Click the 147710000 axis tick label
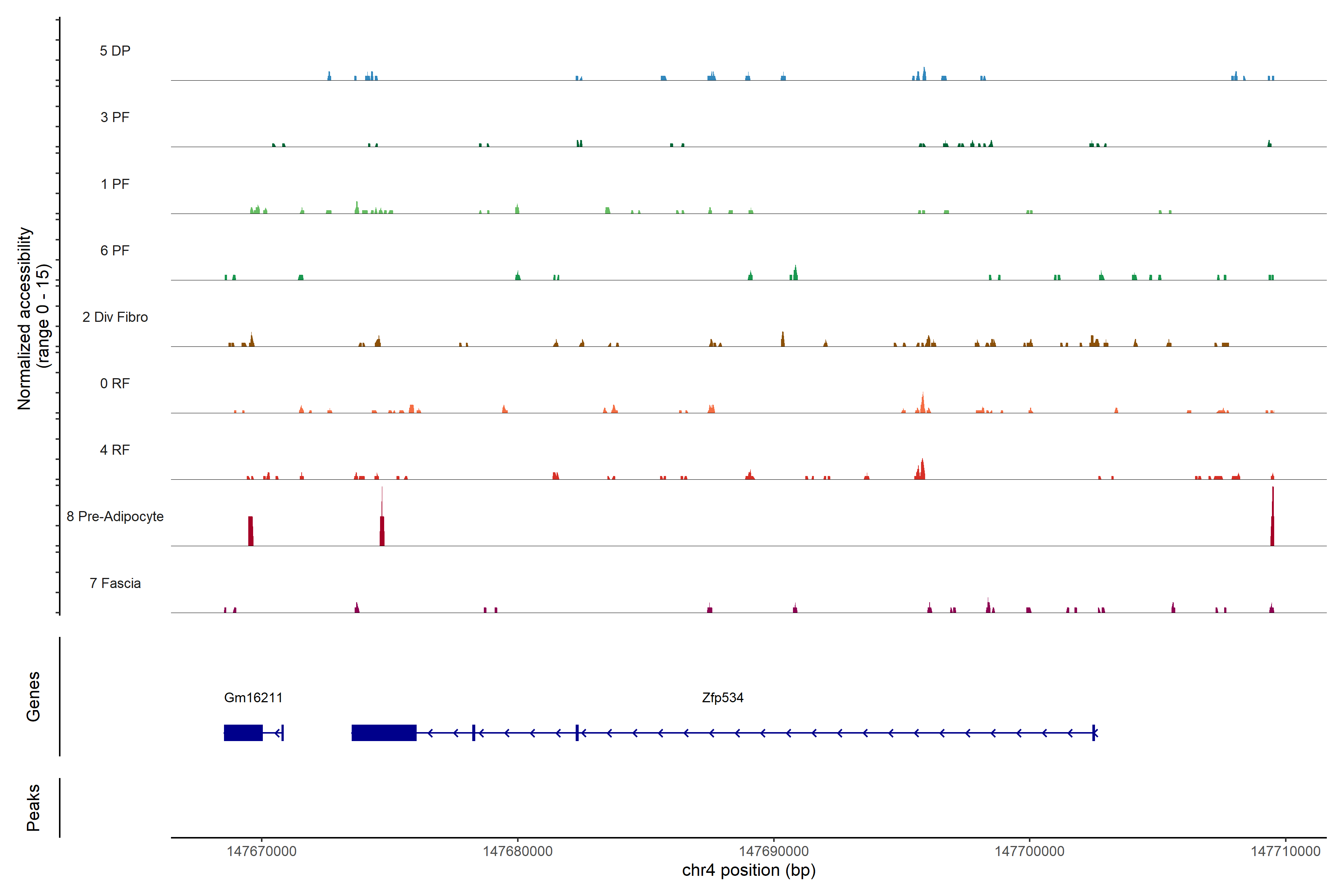 pyautogui.click(x=1286, y=851)
